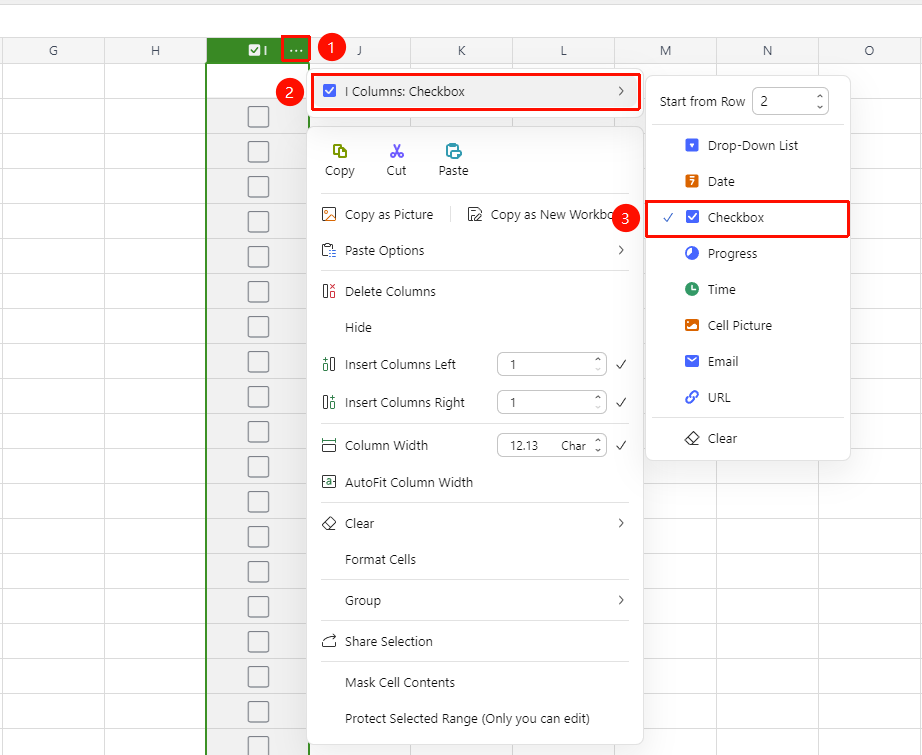This screenshot has width=922, height=755.
Task: Select column N header
Action: coord(767,51)
